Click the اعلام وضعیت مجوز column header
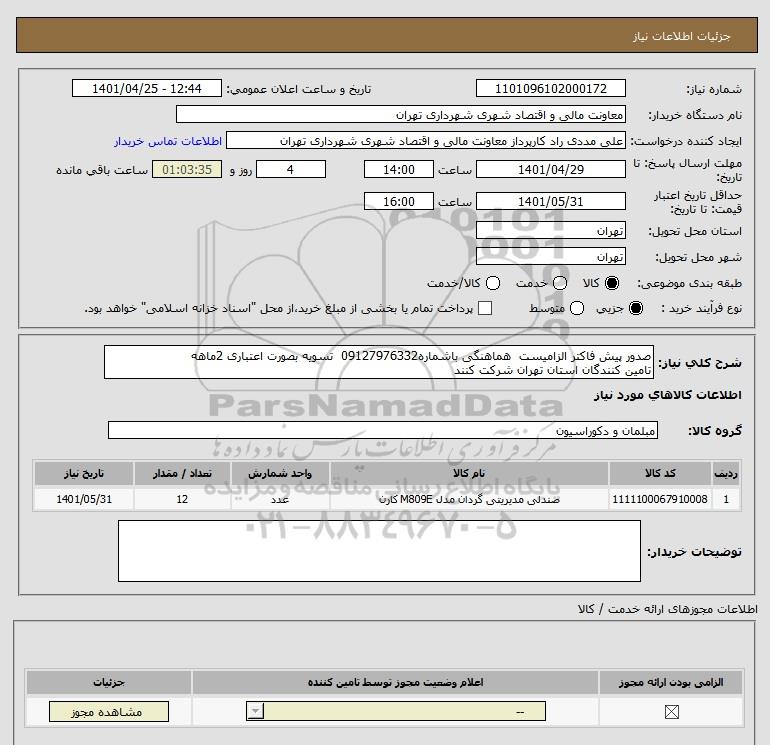770x745 pixels. (395, 682)
